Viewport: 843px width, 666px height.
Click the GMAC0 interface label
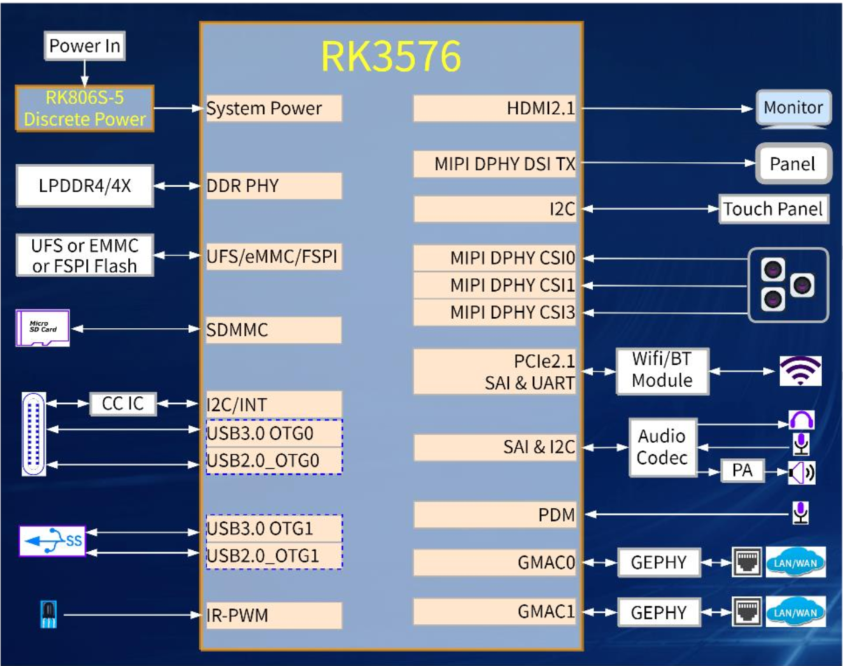[495, 562]
